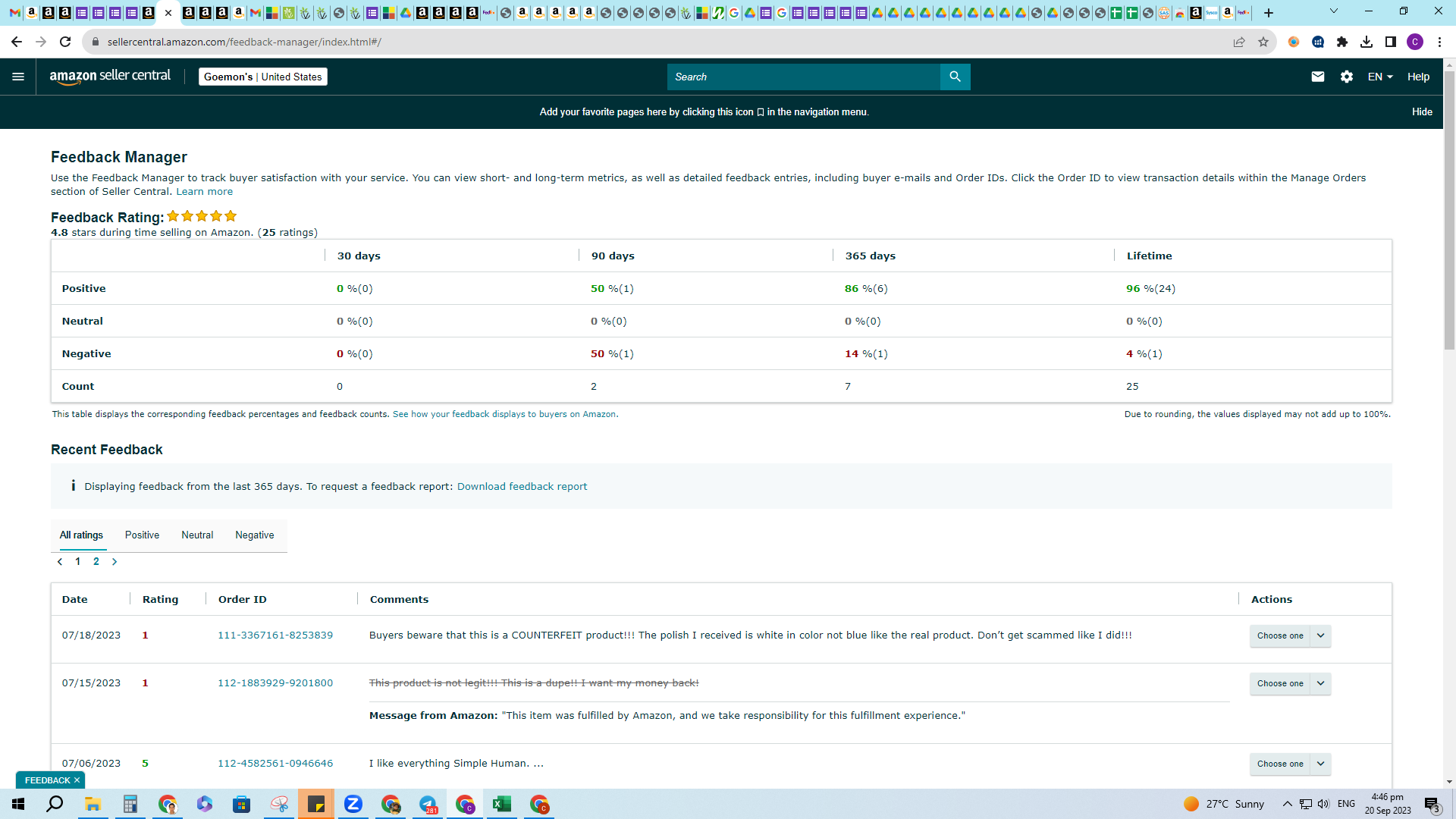Go forward in browser history
This screenshot has height=819, width=1456.
click(x=41, y=42)
